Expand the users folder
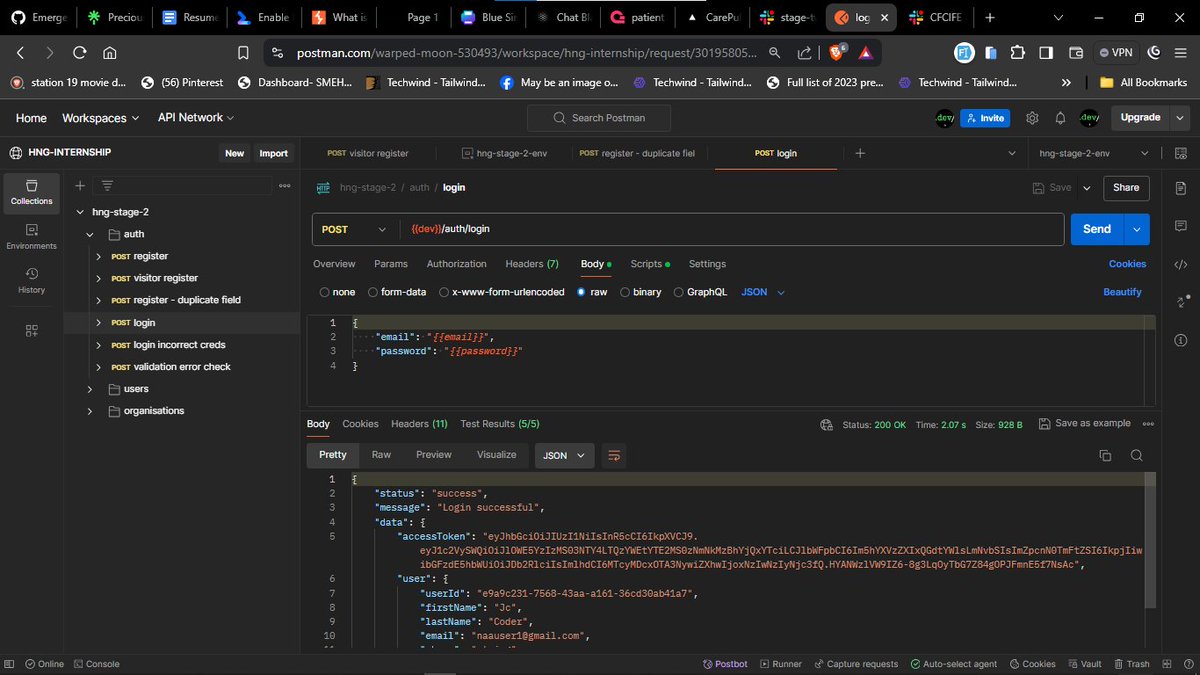Screen dimensions: 1200x675 click(x=89, y=389)
